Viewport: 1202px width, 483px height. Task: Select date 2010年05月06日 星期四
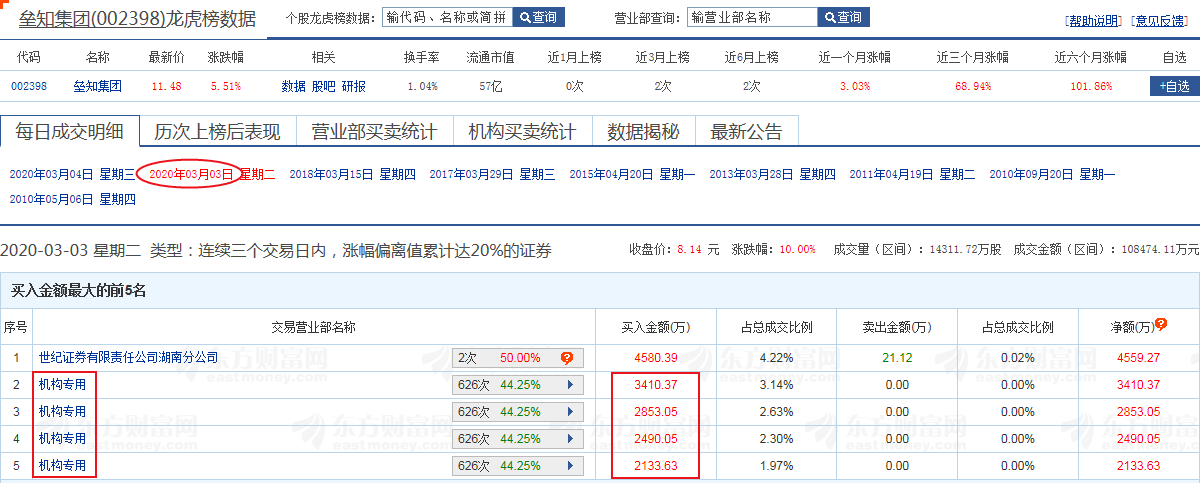tap(72, 199)
